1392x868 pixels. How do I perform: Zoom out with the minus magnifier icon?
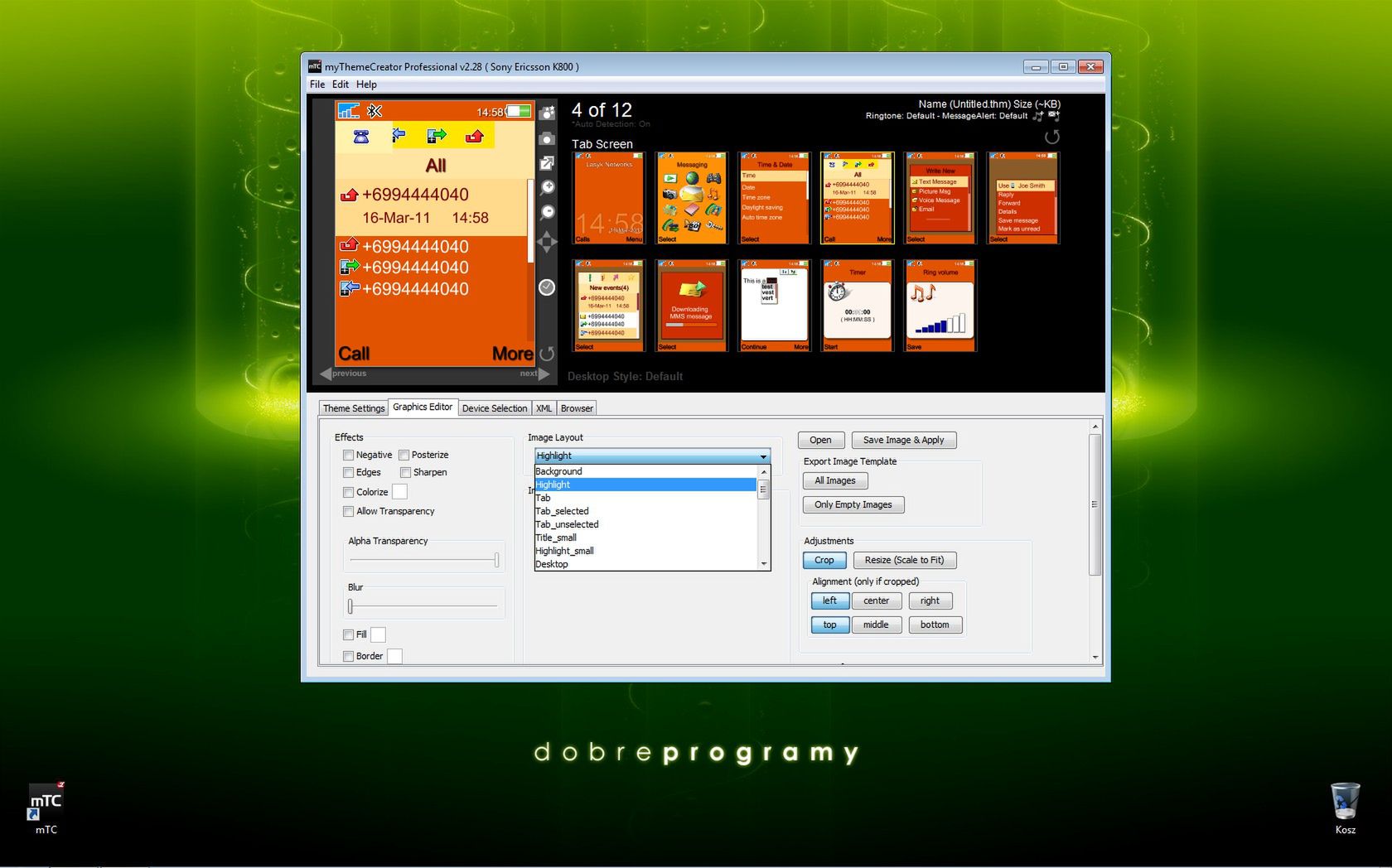coord(547,213)
